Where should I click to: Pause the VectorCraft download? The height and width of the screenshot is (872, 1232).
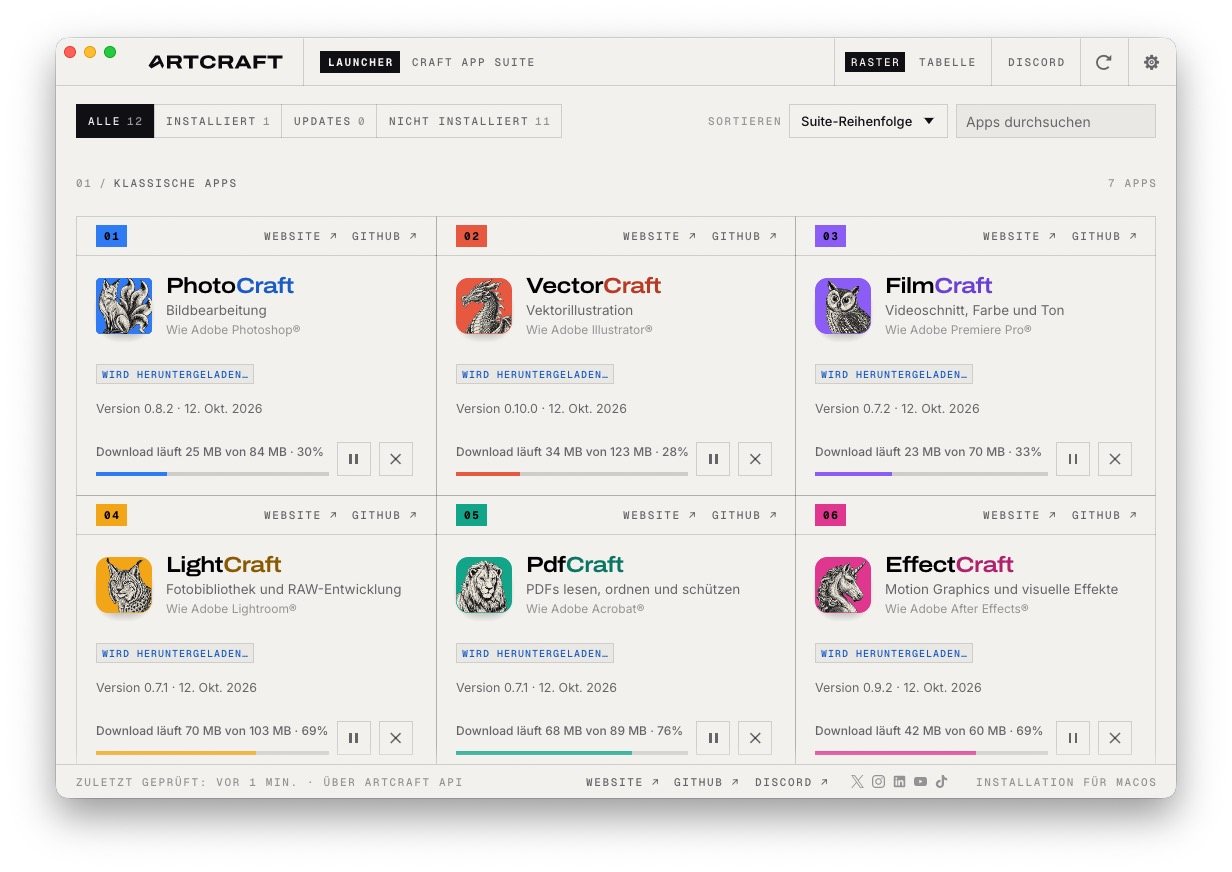point(713,459)
